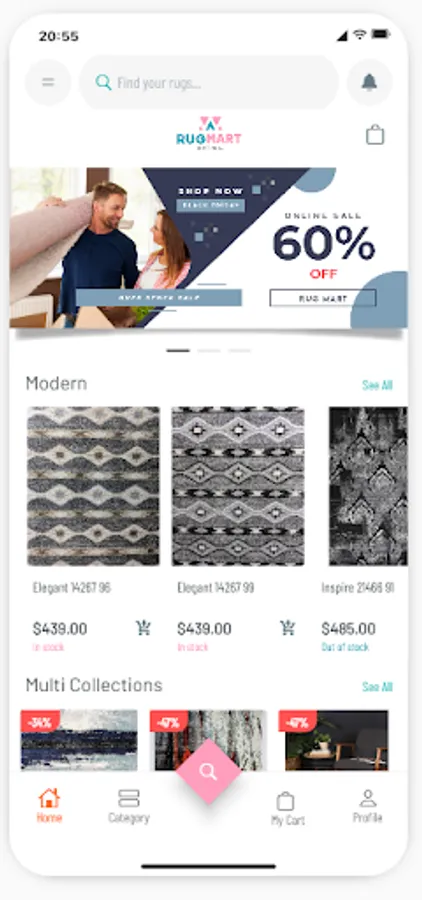Click the RugMart logo

click(208, 133)
